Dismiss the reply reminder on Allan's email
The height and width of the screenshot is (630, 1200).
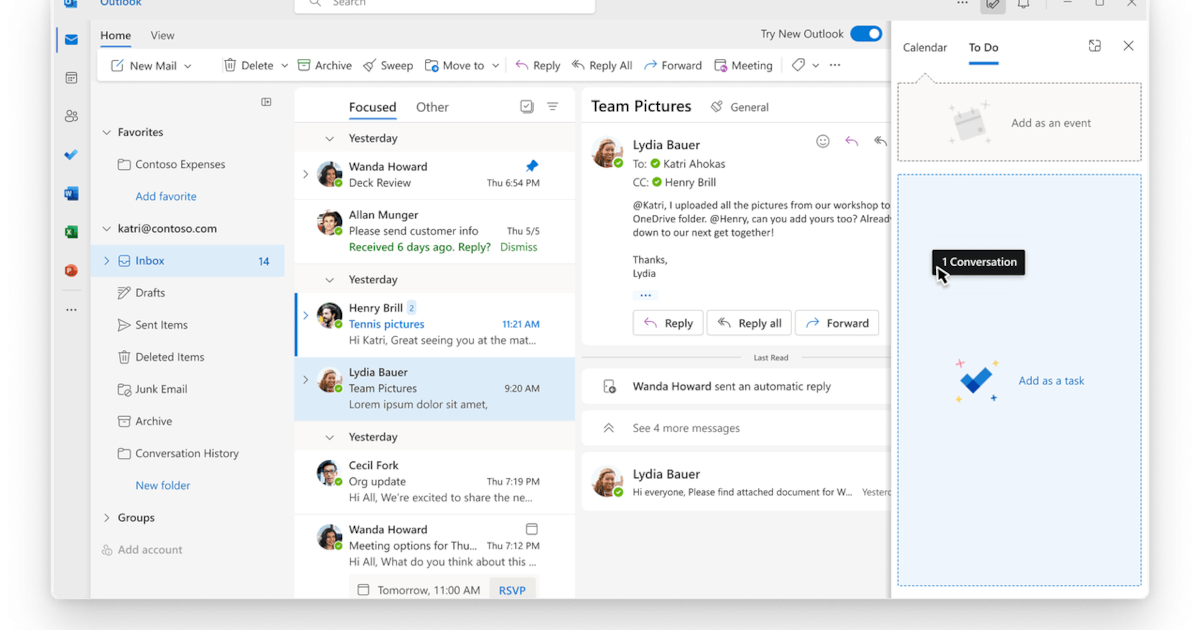(x=519, y=247)
